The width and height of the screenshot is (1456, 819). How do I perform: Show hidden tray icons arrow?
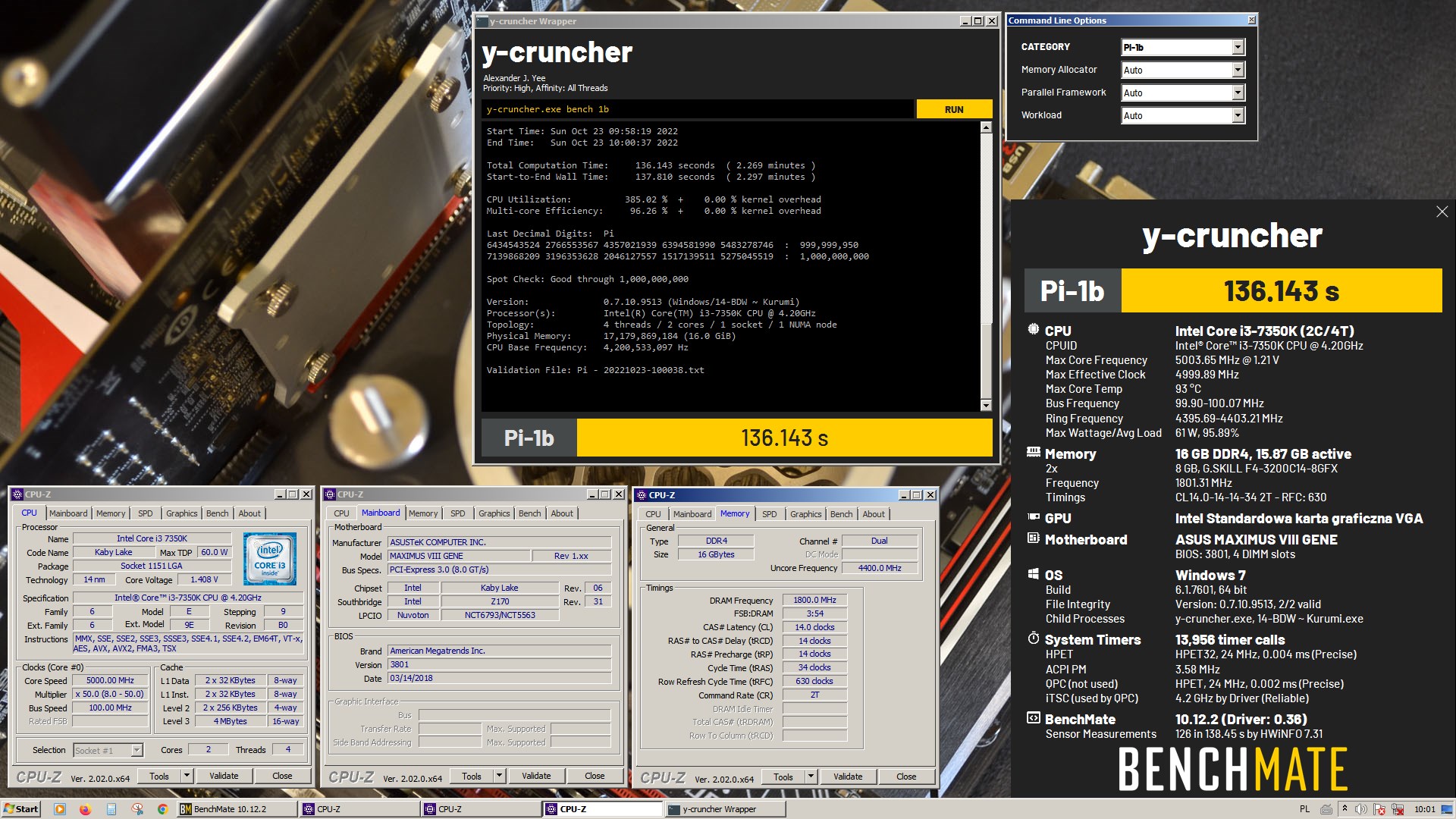[1344, 809]
